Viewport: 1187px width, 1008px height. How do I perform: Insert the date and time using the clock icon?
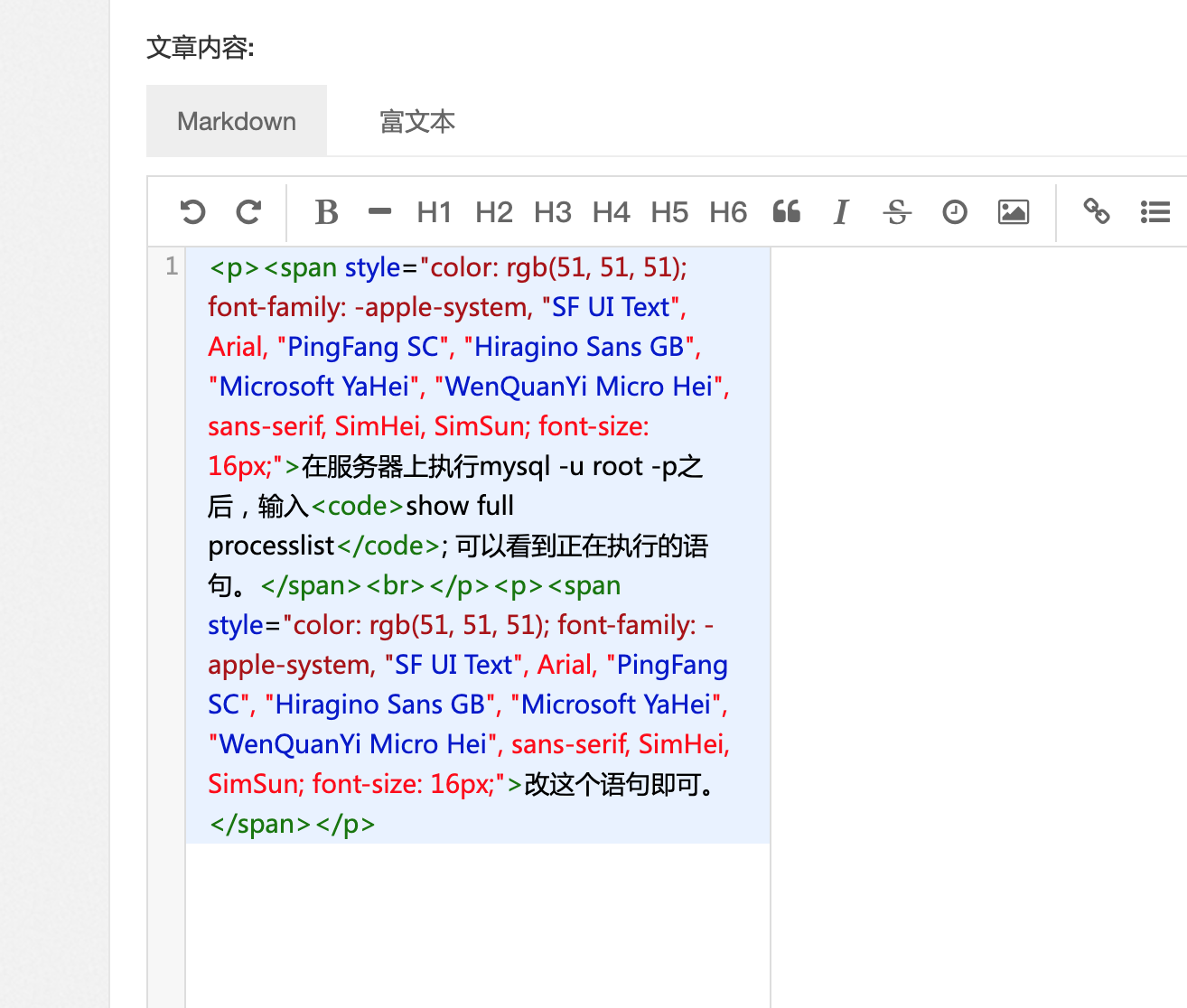point(955,212)
